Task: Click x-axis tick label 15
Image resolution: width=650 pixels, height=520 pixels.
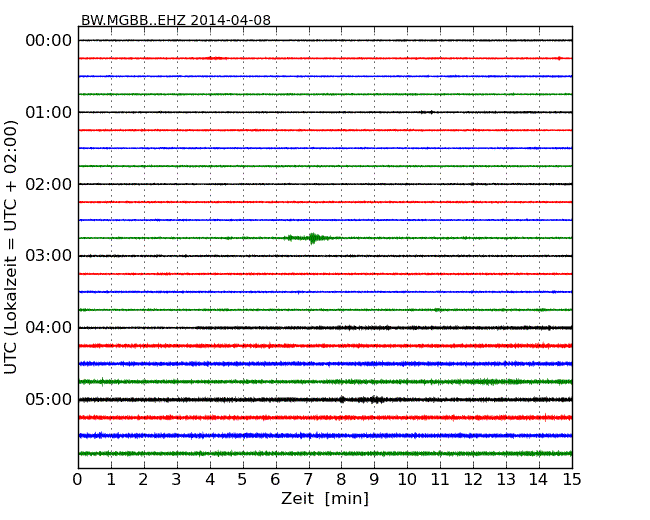Action: pyautogui.click(x=572, y=480)
